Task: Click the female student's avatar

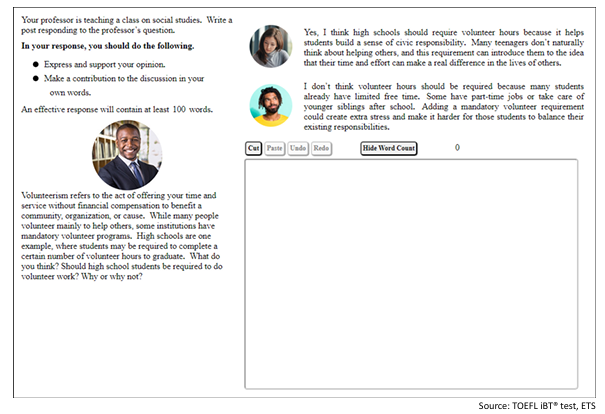Action: [271, 46]
